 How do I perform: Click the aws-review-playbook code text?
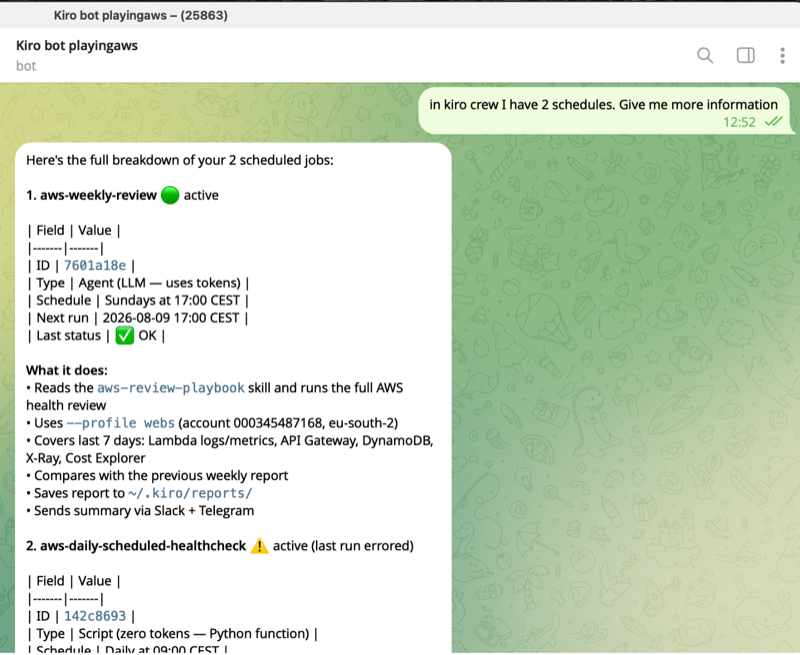171,388
